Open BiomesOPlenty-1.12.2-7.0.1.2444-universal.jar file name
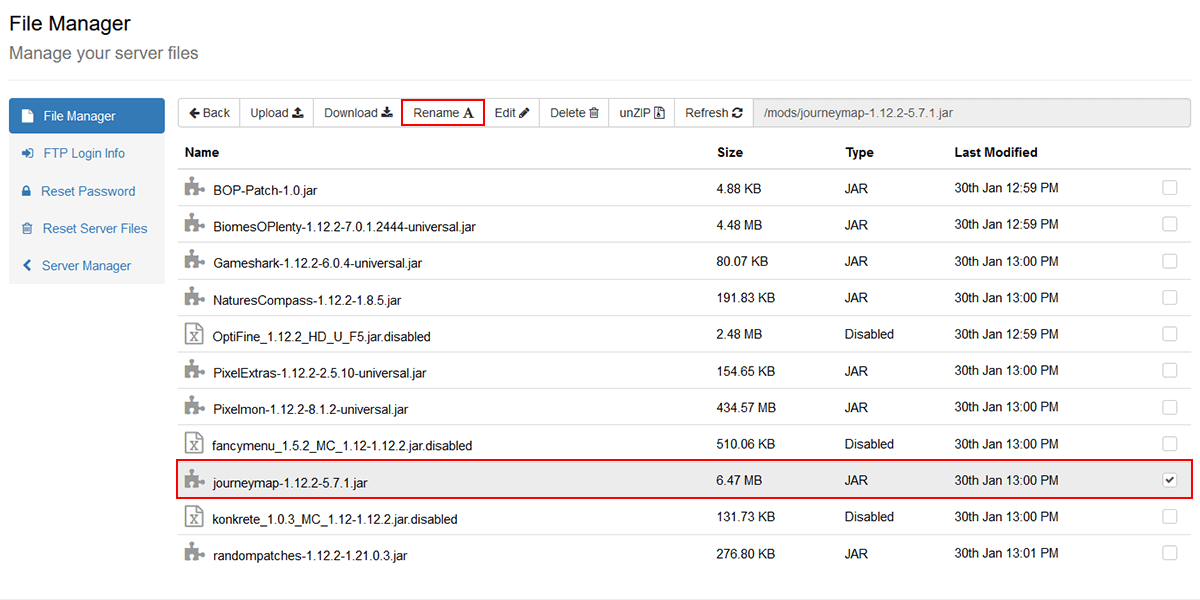Screen dimensions: 1200x600 click(344, 227)
